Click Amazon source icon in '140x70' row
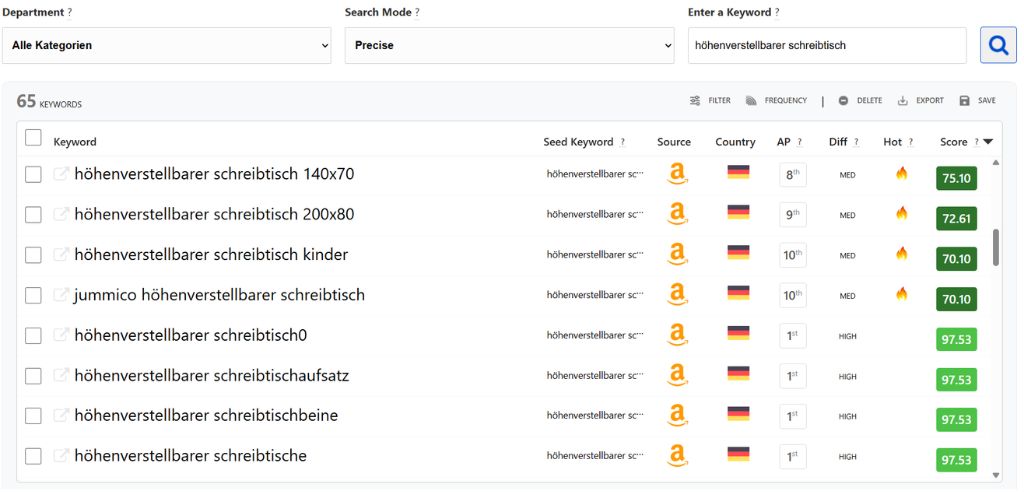 pos(677,174)
